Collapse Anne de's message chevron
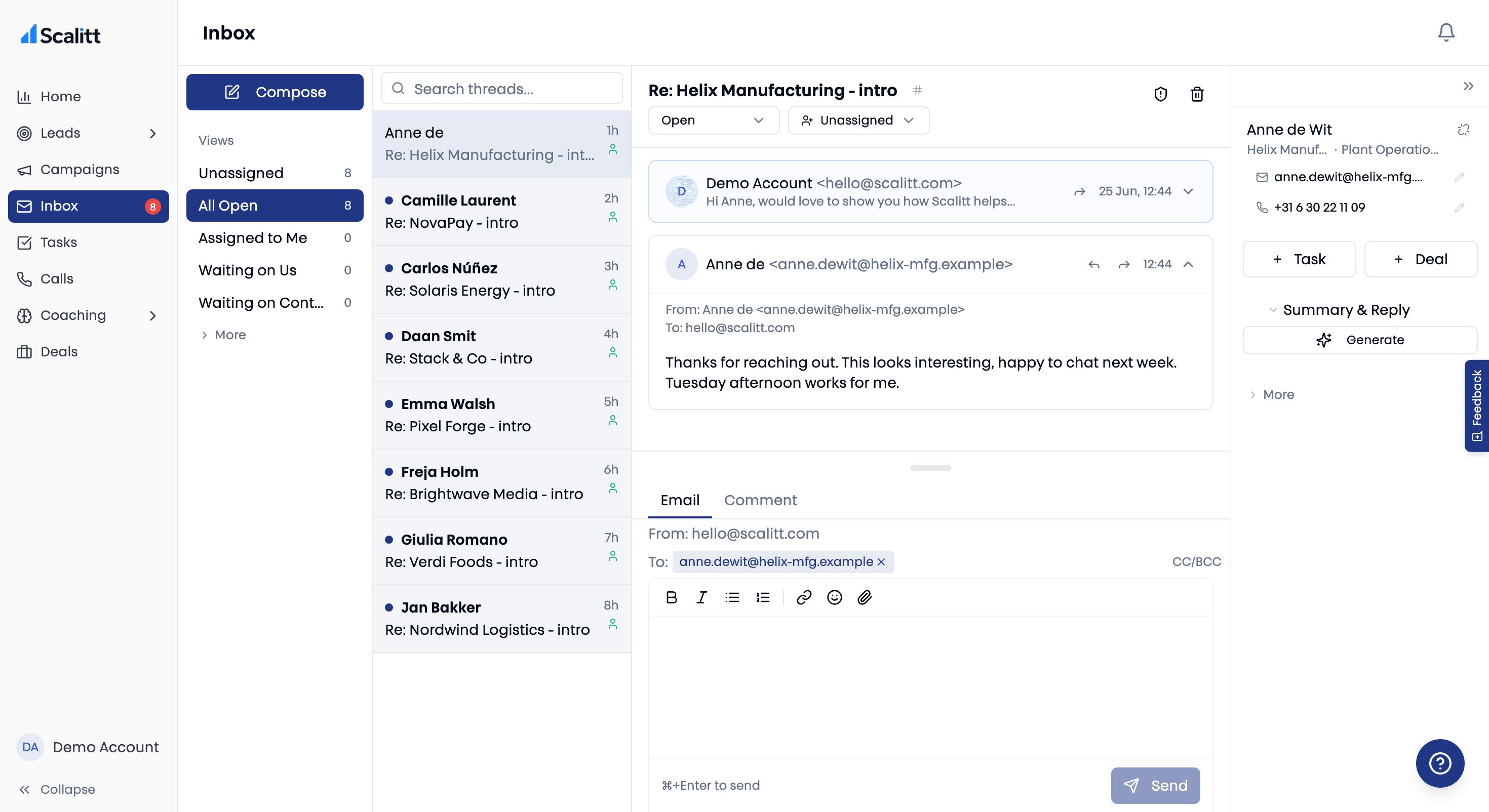 1188,264
